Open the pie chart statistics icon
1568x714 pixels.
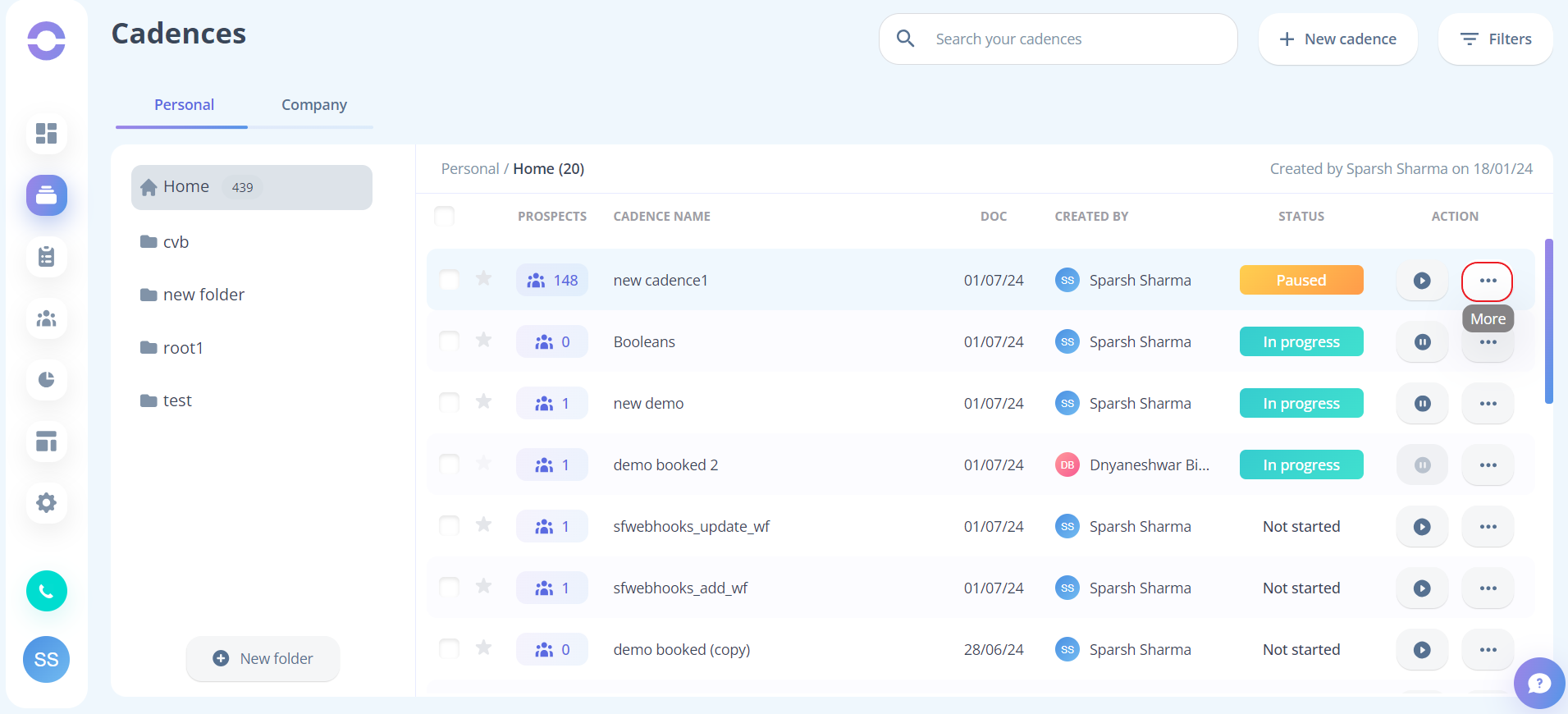[47, 380]
